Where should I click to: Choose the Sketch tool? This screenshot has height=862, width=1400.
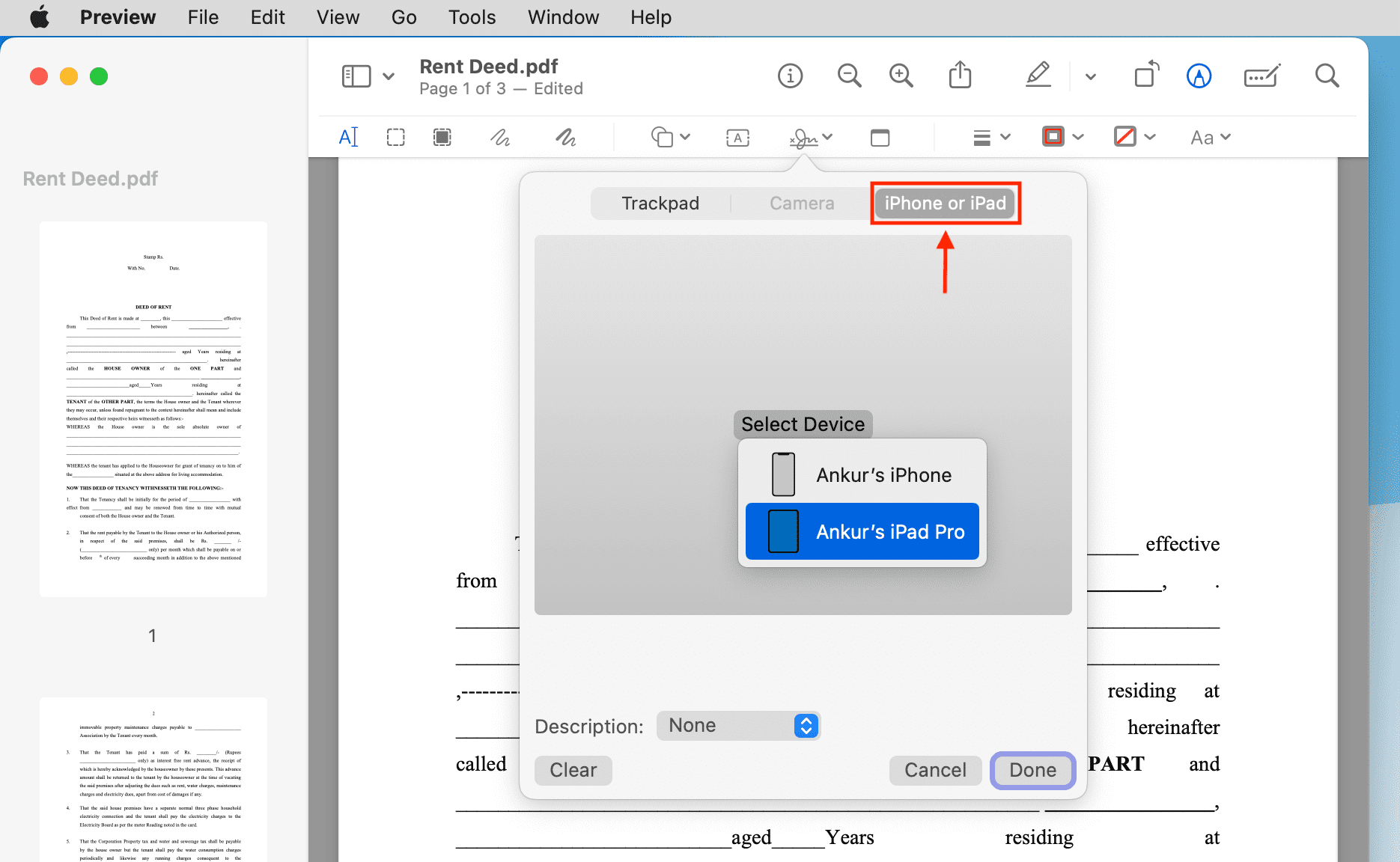tap(500, 137)
